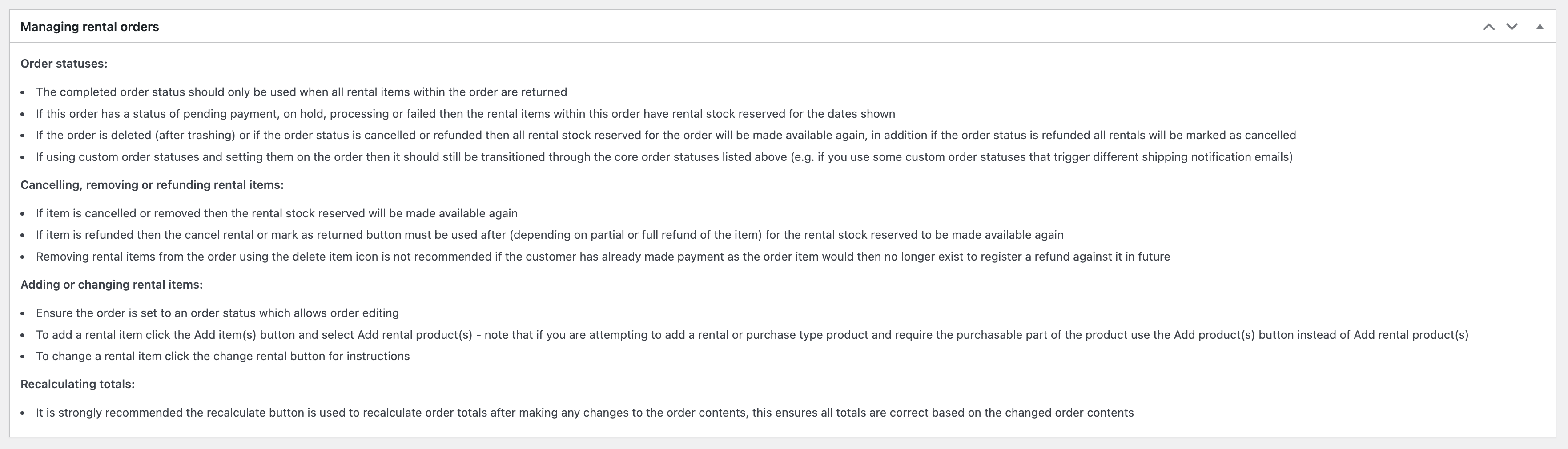The width and height of the screenshot is (1568, 449).
Task: Click the delete item icon warning bullet
Action: click(603, 257)
